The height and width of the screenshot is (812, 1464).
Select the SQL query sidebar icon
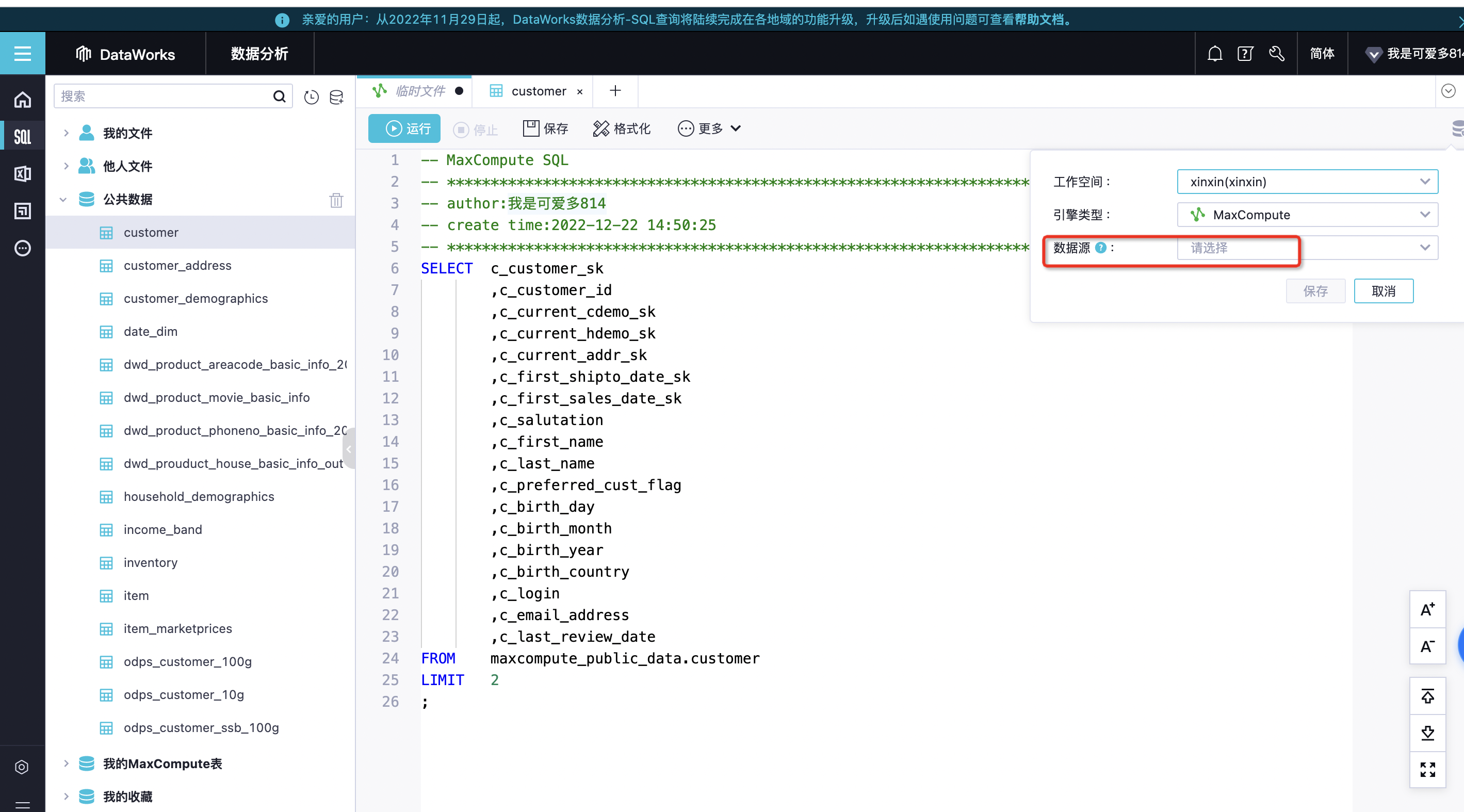(22, 136)
